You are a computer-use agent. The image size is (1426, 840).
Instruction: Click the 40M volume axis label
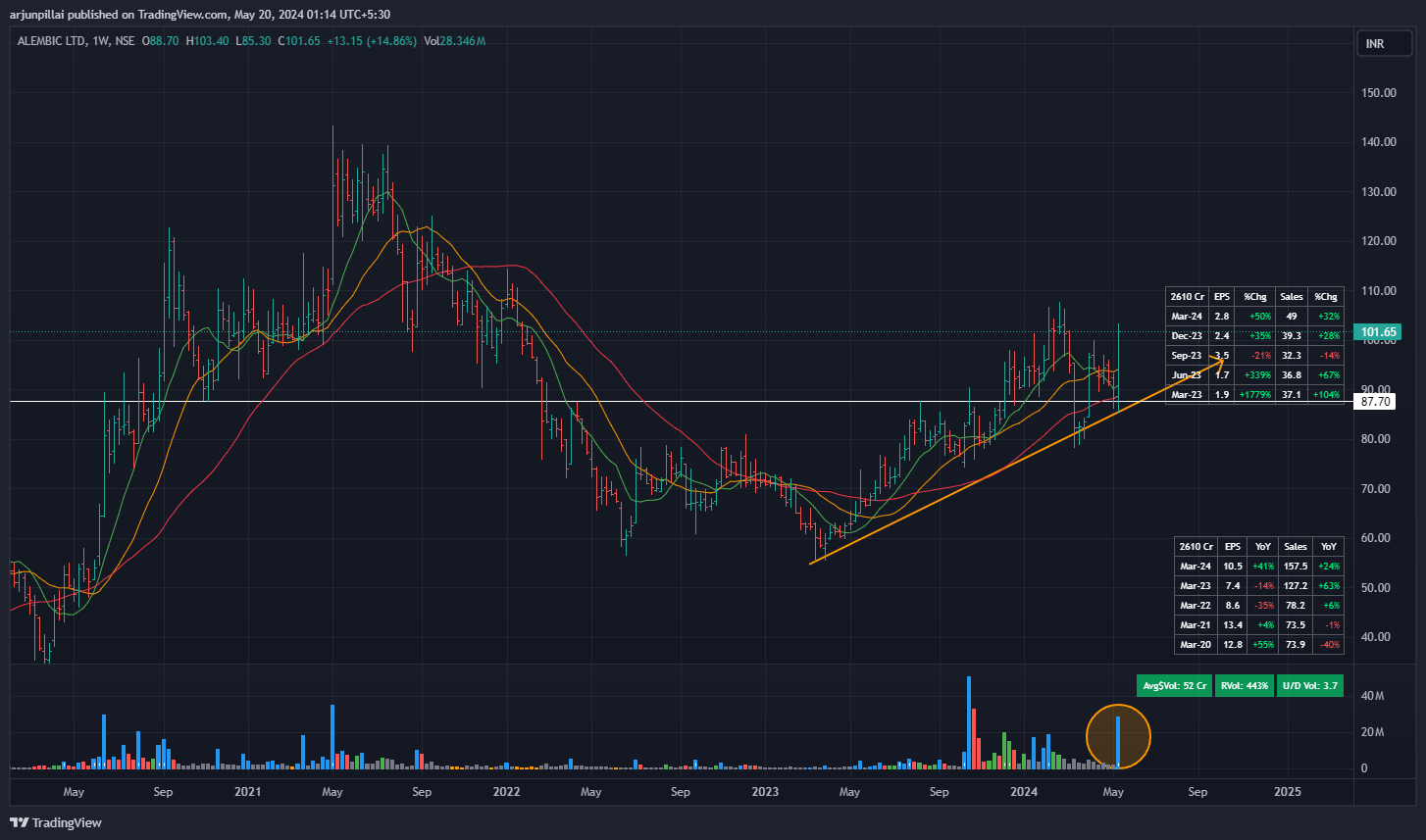pyautogui.click(x=1372, y=696)
